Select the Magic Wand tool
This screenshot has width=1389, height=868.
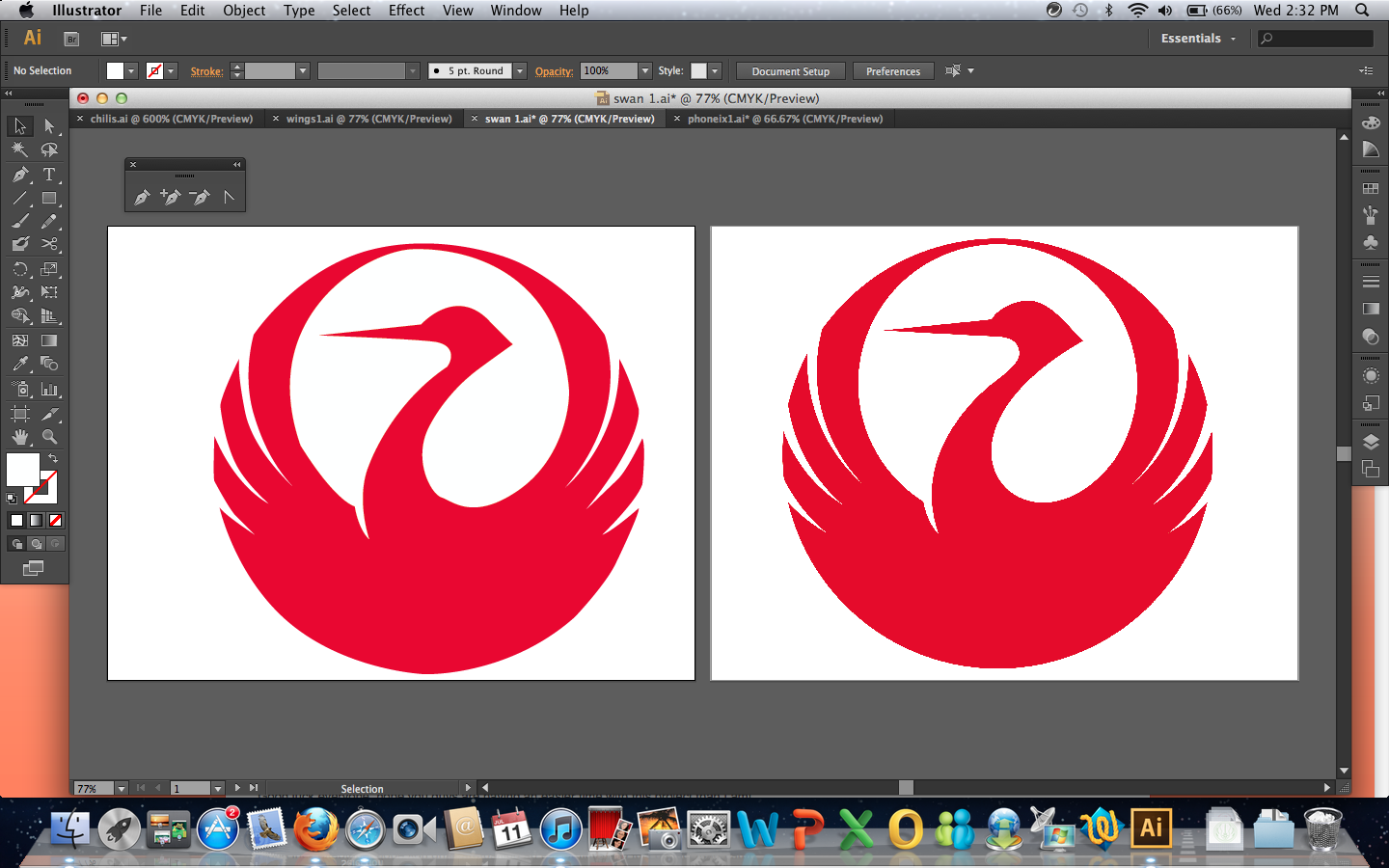tap(19, 149)
